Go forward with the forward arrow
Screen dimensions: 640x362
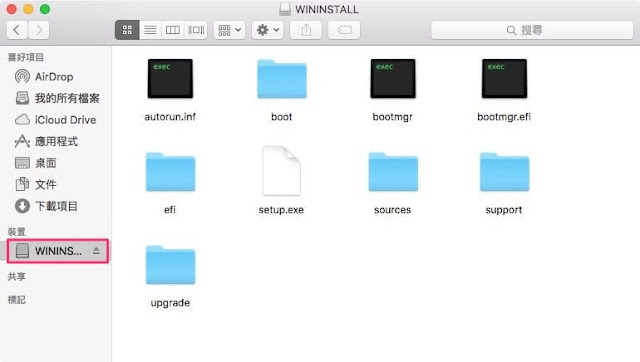pyautogui.click(x=39, y=30)
